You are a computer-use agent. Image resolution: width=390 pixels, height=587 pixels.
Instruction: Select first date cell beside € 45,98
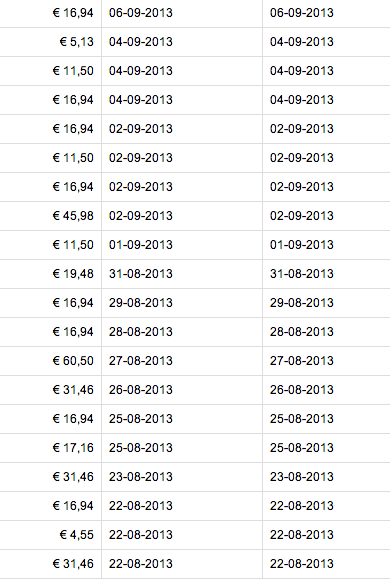tap(182, 216)
